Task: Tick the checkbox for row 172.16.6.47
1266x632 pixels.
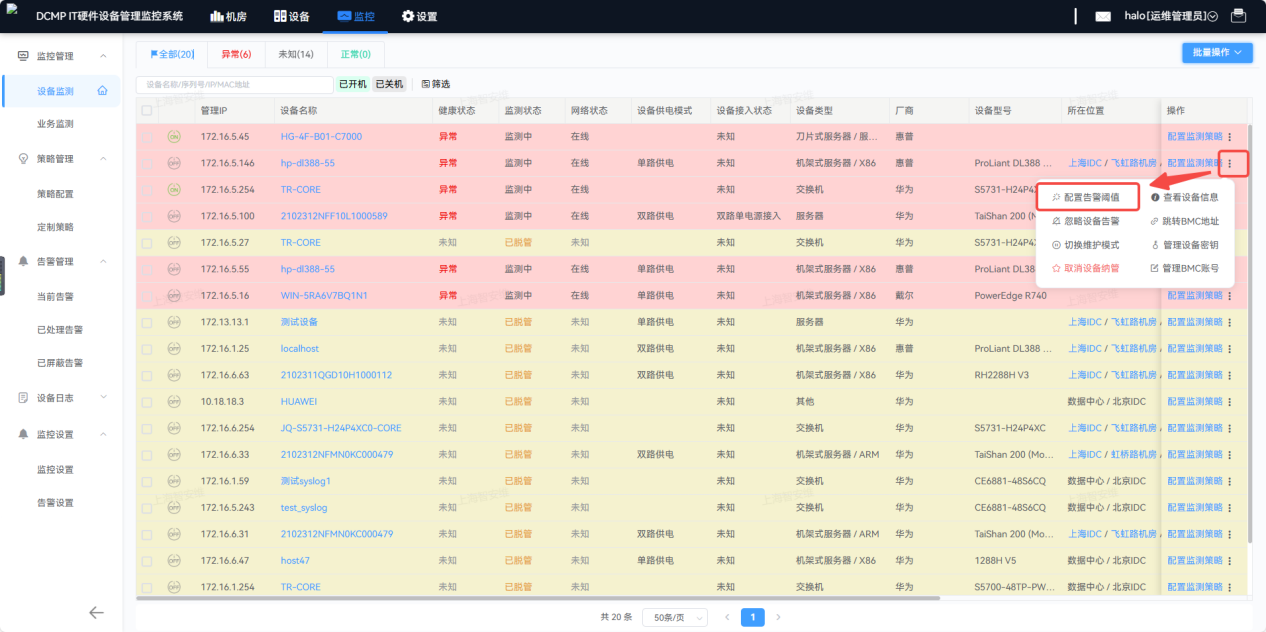Action: click(147, 561)
